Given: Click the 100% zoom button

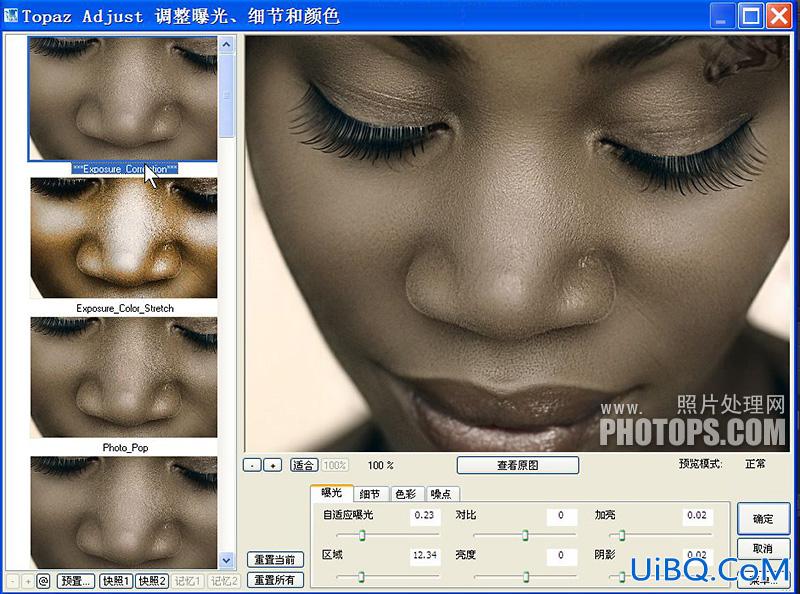Looking at the screenshot, I should 335,465.
